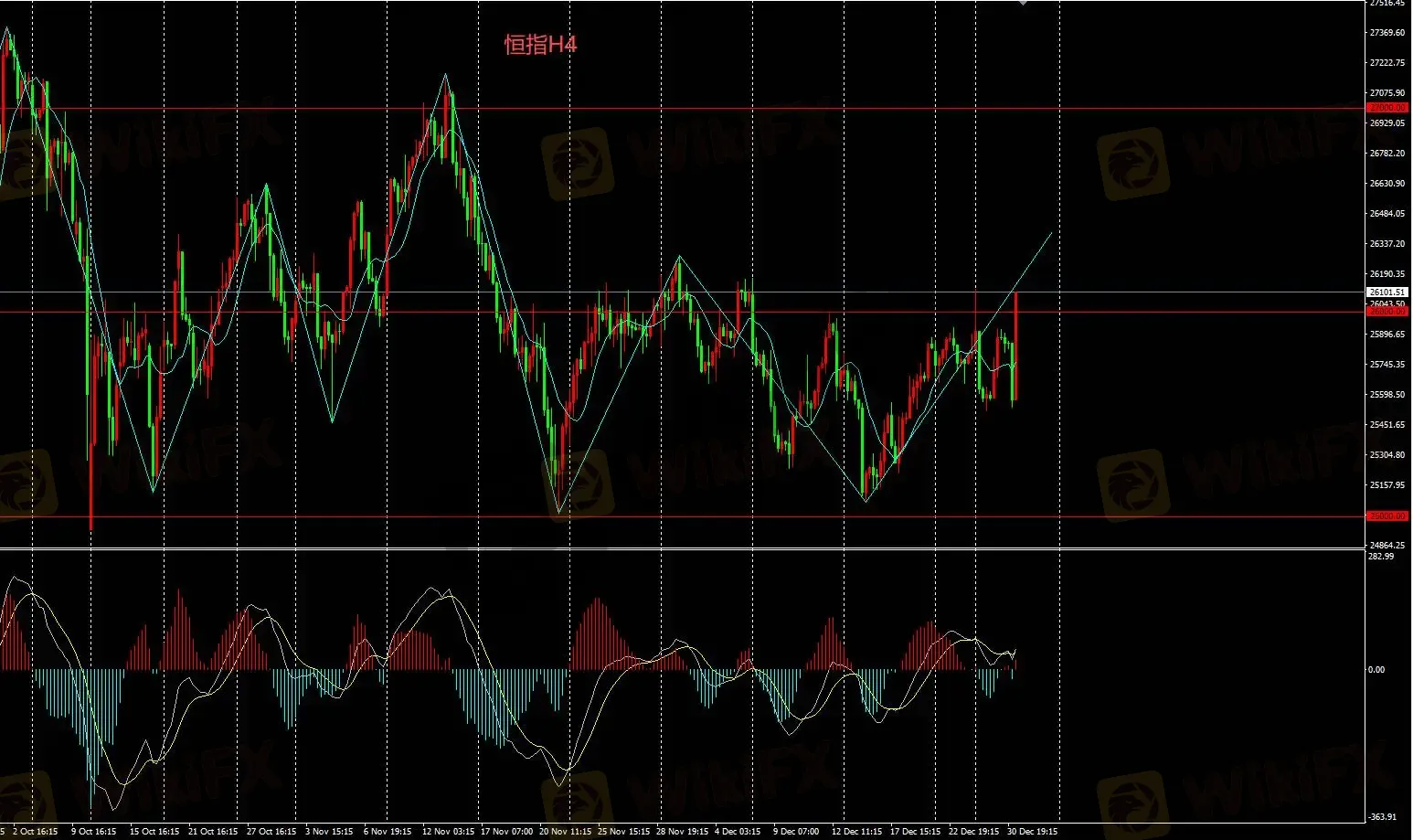Click the 25 Nov 15:15 time label

point(624,832)
